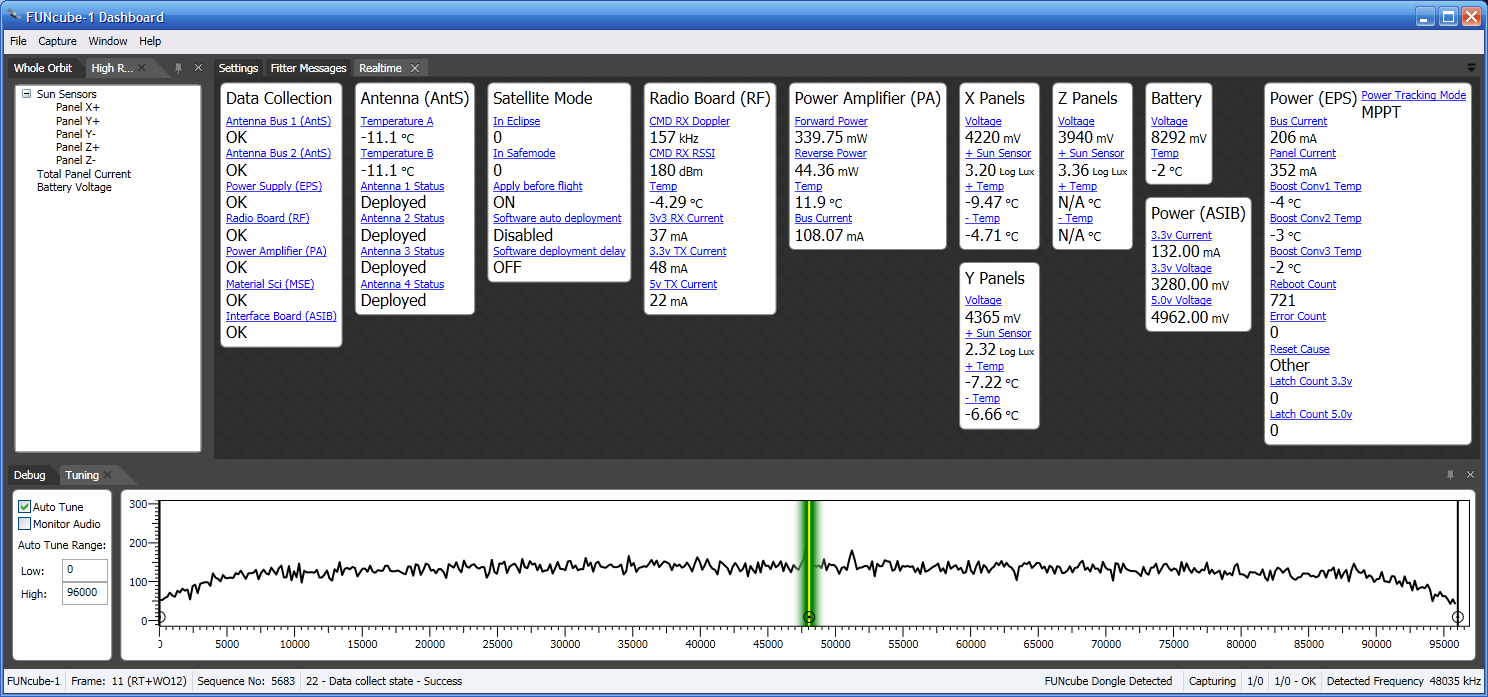Click the Boost Conv2 Temp link
The height and width of the screenshot is (697, 1488).
pyautogui.click(x=1315, y=218)
